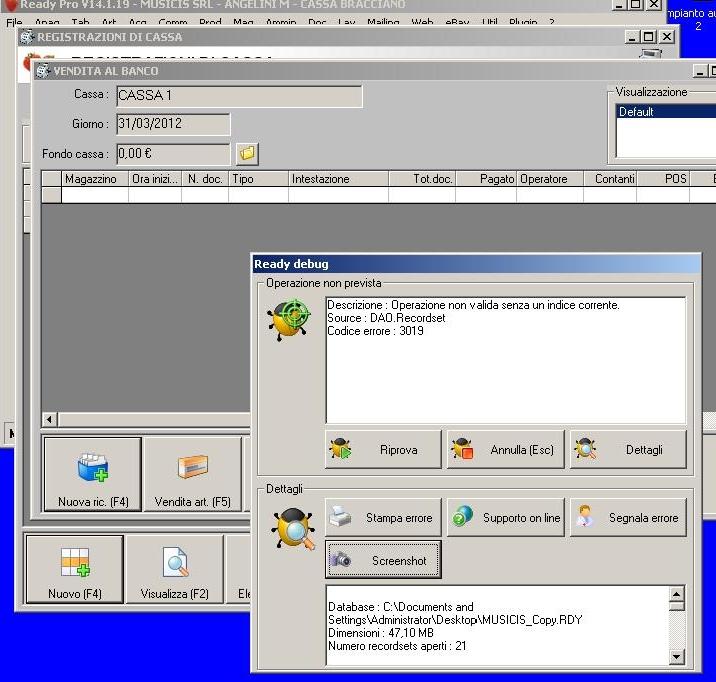716x682 pixels.
Task: Click the Nuova ric. (F4) button
Action: coord(93,474)
